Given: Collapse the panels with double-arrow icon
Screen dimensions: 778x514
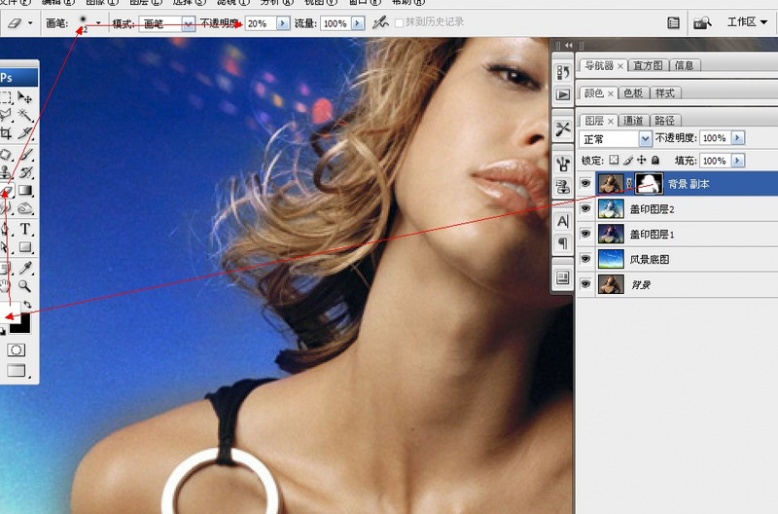Looking at the screenshot, I should click(569, 45).
